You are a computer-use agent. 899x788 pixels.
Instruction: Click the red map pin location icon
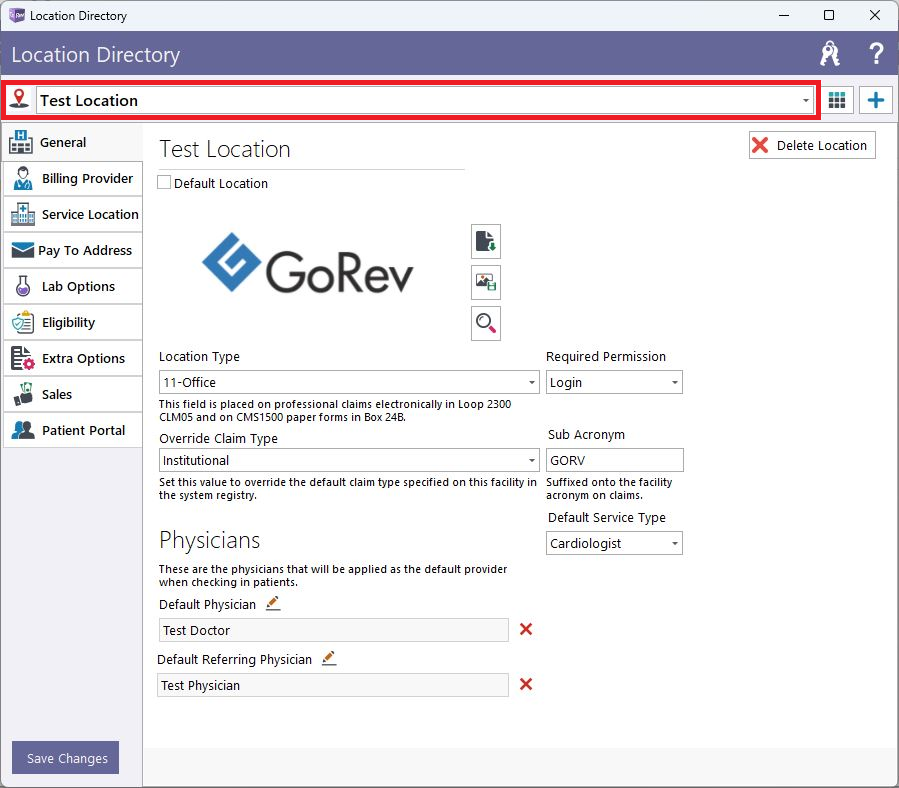click(x=19, y=99)
